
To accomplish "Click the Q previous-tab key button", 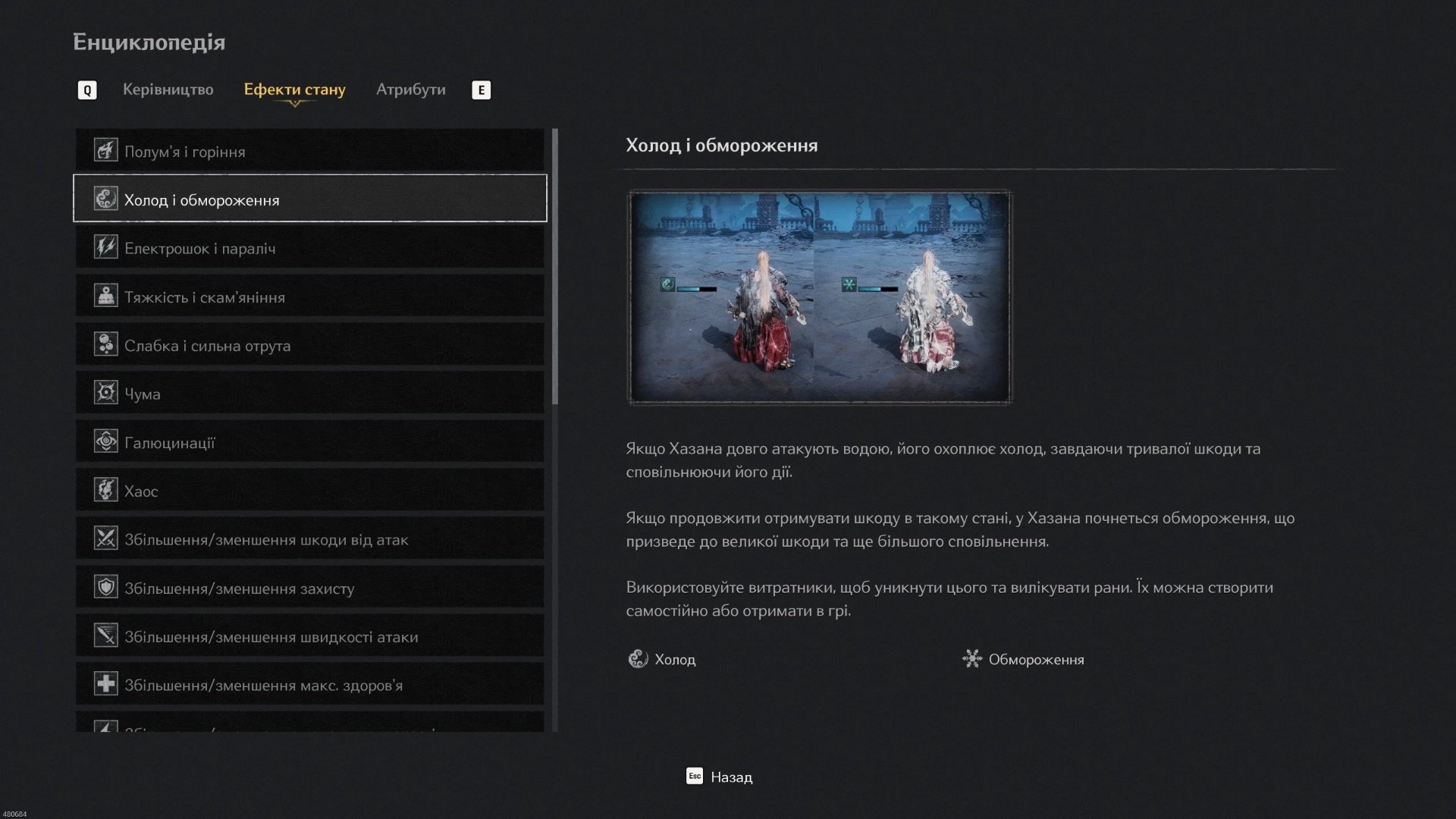I will (x=87, y=90).
